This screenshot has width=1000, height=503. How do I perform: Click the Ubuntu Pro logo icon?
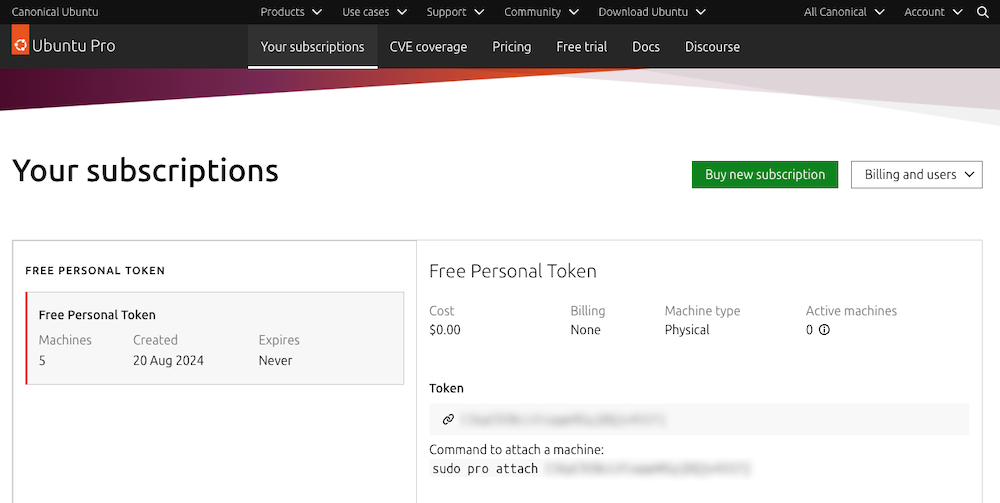click(20, 45)
